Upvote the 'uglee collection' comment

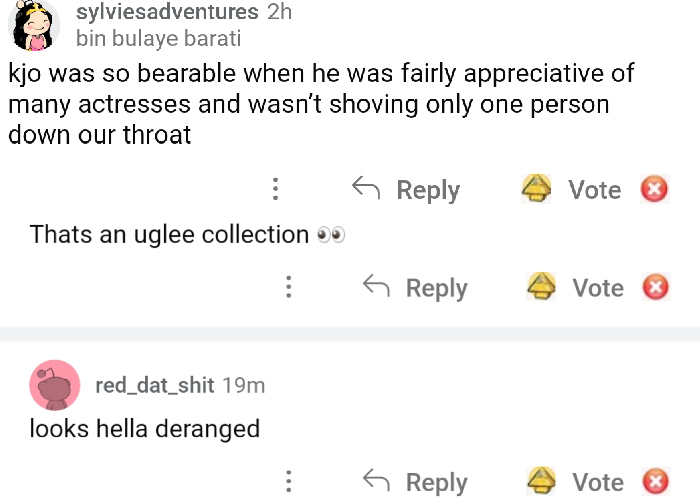pyautogui.click(x=541, y=288)
